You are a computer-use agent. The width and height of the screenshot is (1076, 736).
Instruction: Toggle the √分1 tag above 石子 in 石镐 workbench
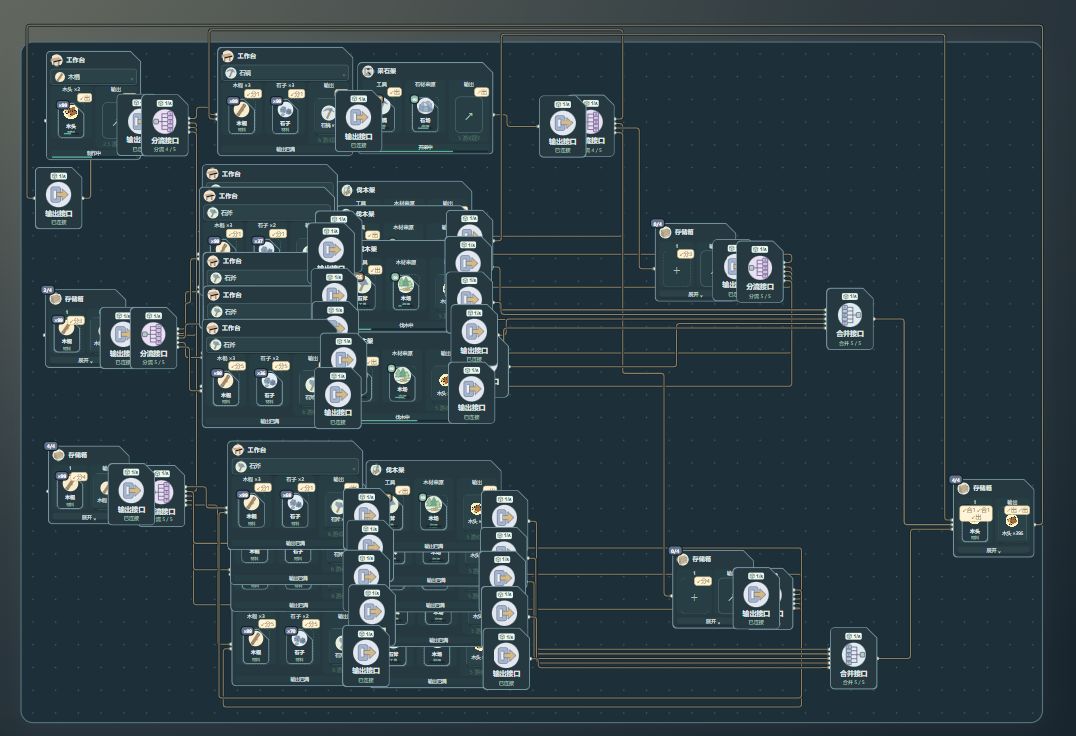pyautogui.click(x=295, y=94)
